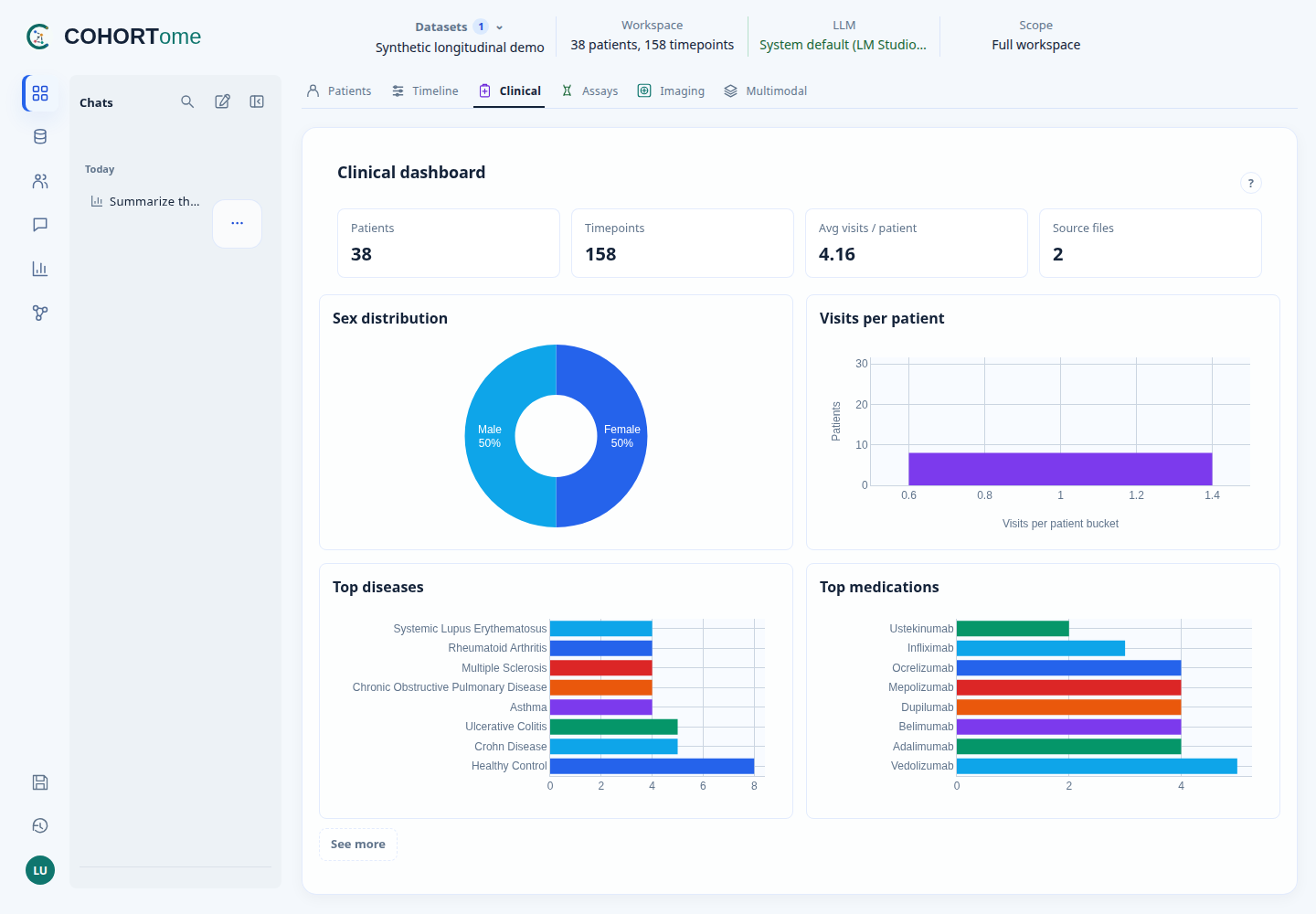
Task: Select the Clinical tab
Action: [x=510, y=90]
